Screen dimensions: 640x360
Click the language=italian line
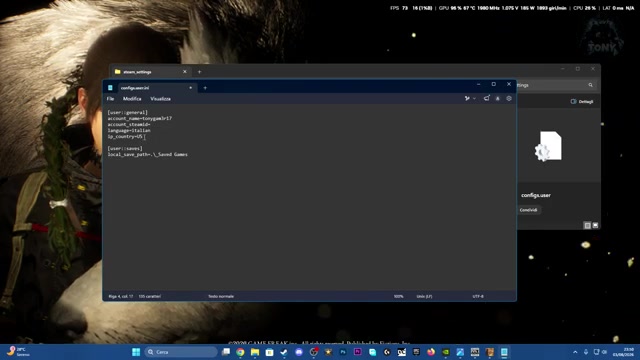point(129,131)
